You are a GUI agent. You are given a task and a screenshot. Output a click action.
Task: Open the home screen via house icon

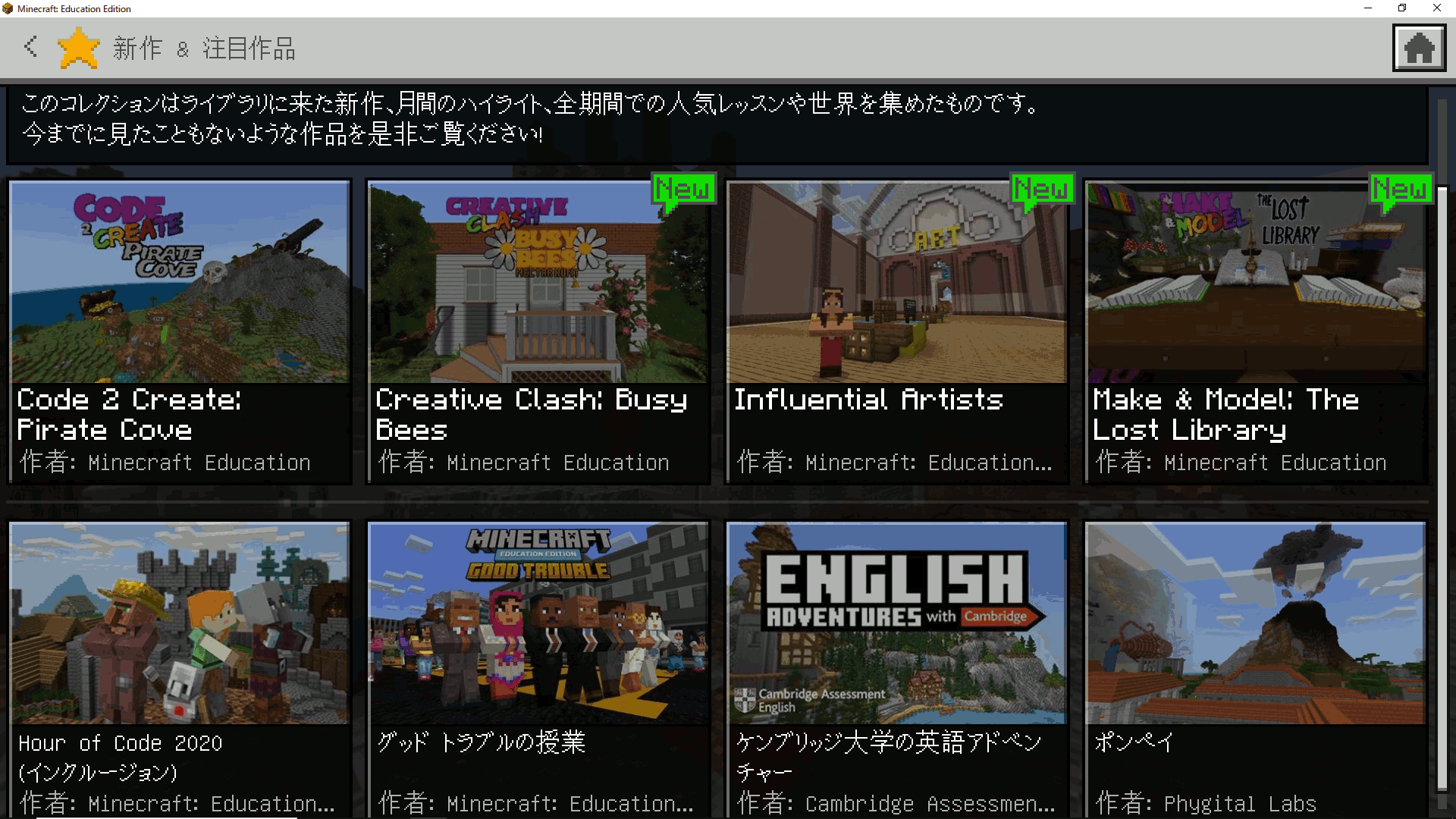1419,48
